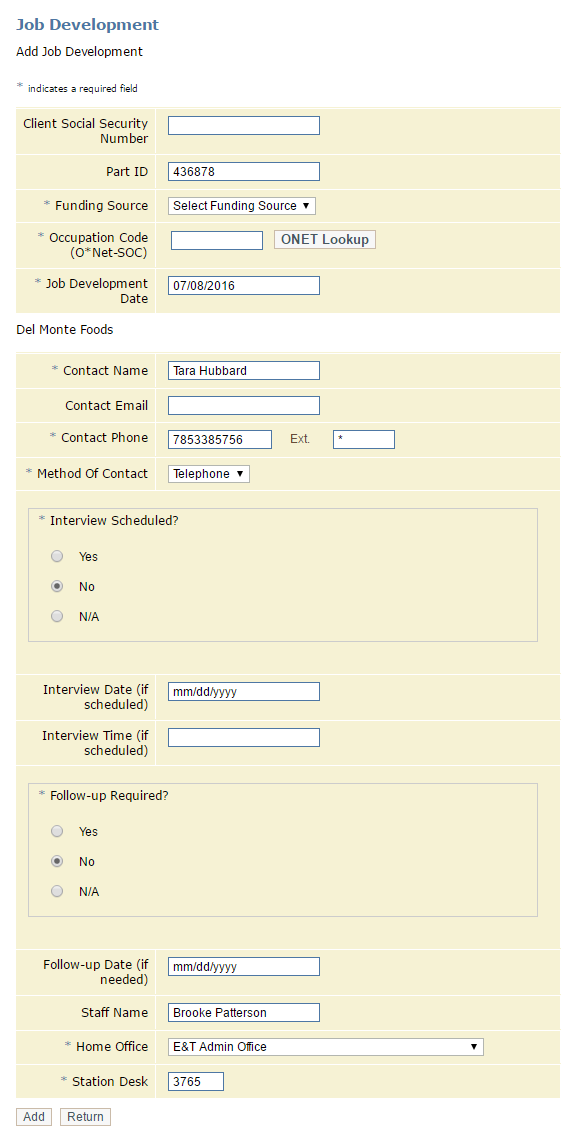Click the ONET Lookup button

tap(325, 240)
